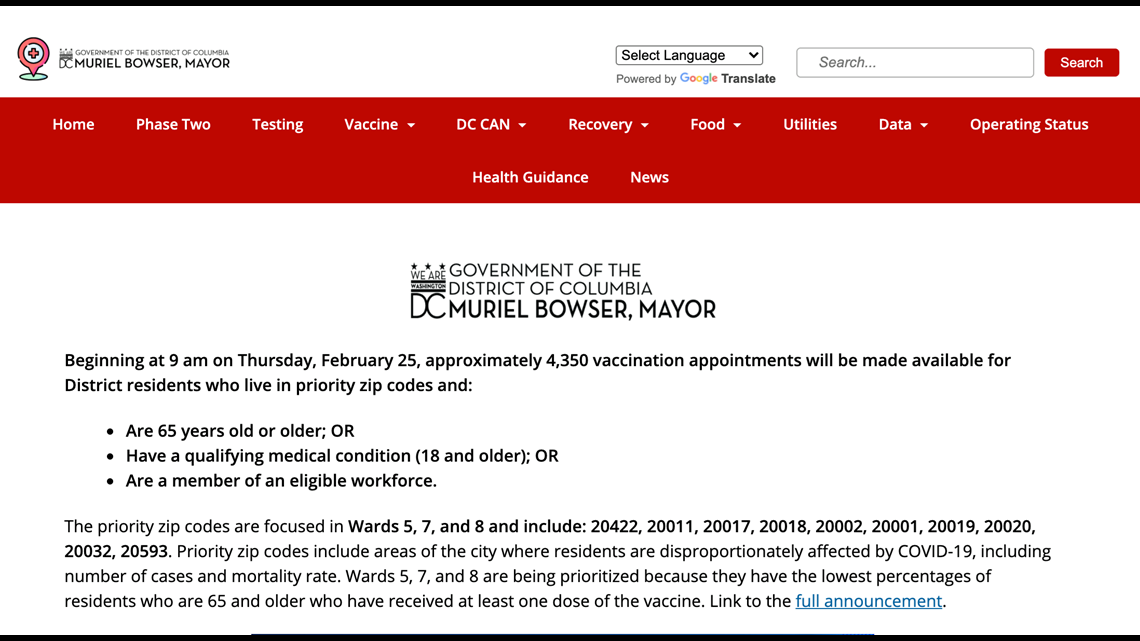Click into the Search input field
The image size is (1140, 641).
[x=915, y=63]
